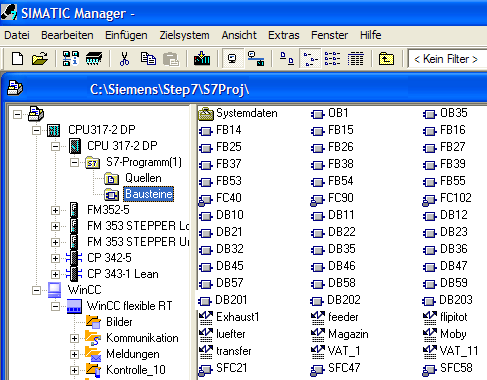487x380 pixels.
Task: Select the Exhaust1 variable table icon
Action: 206,318
